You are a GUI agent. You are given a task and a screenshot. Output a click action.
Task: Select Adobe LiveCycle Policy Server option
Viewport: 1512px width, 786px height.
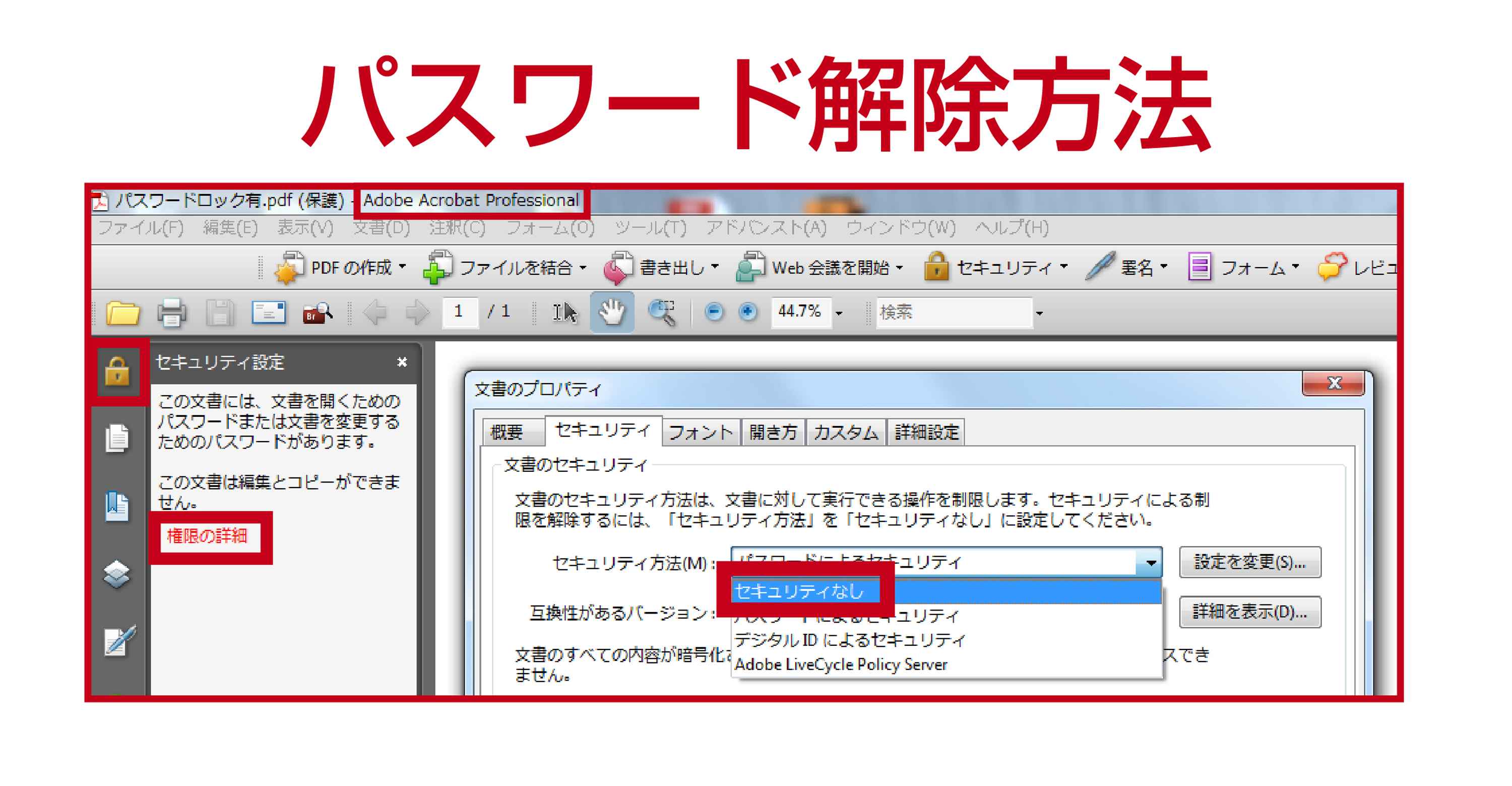click(x=946, y=665)
